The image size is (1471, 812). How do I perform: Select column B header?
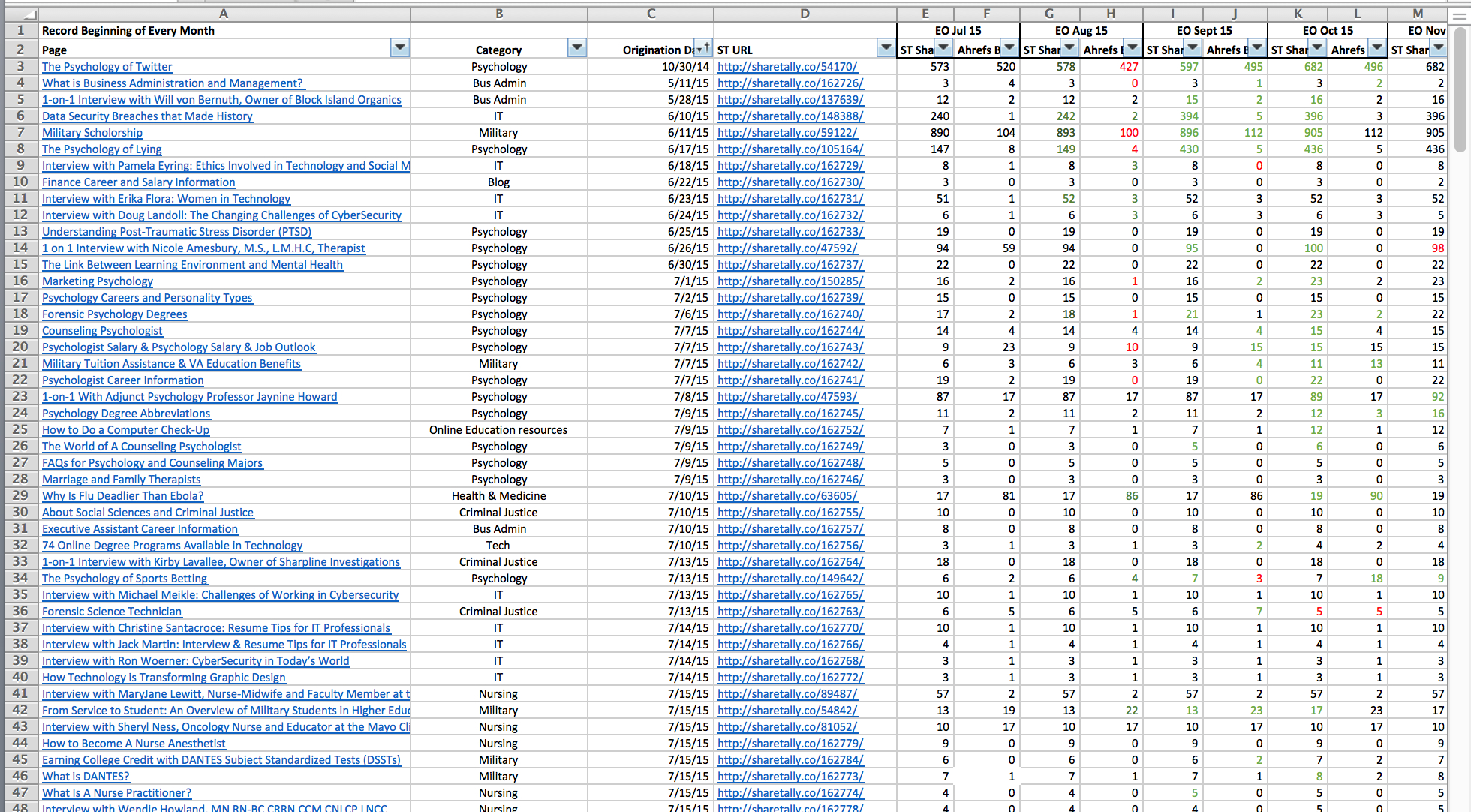tap(499, 13)
